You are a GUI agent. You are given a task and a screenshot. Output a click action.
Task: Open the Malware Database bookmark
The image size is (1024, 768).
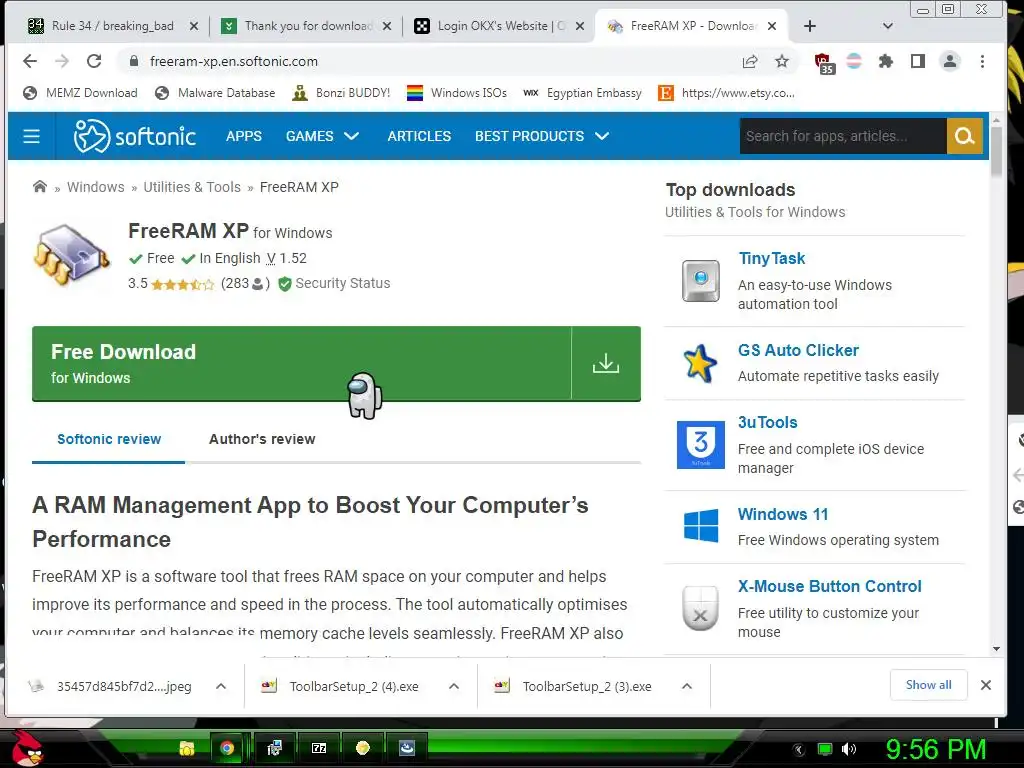pos(216,93)
